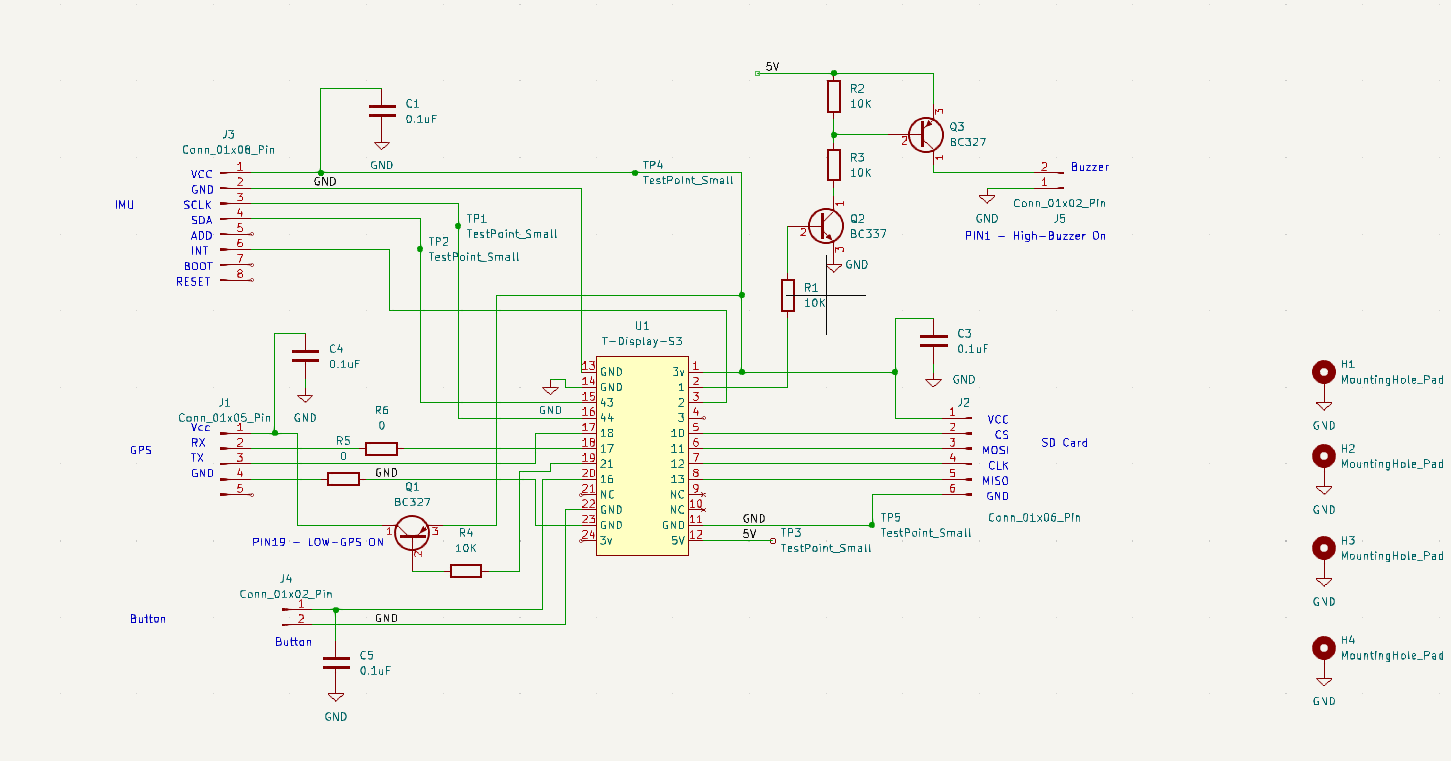Click the junction dot on J4 pin 1 wire

pos(335,609)
